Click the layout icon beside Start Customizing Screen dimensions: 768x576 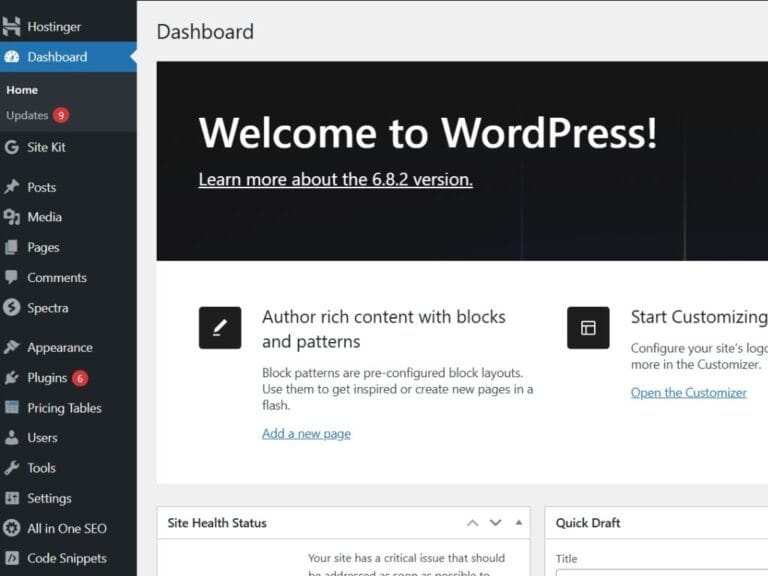click(x=588, y=328)
